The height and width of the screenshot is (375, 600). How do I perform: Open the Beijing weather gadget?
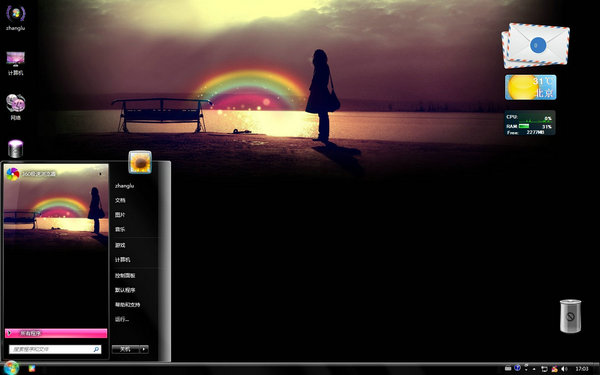point(530,87)
